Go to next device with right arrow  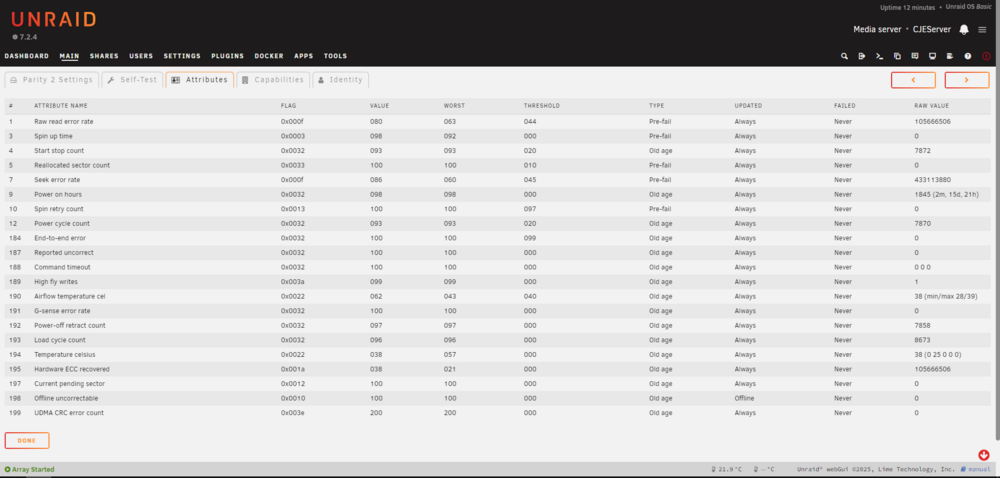(x=967, y=80)
